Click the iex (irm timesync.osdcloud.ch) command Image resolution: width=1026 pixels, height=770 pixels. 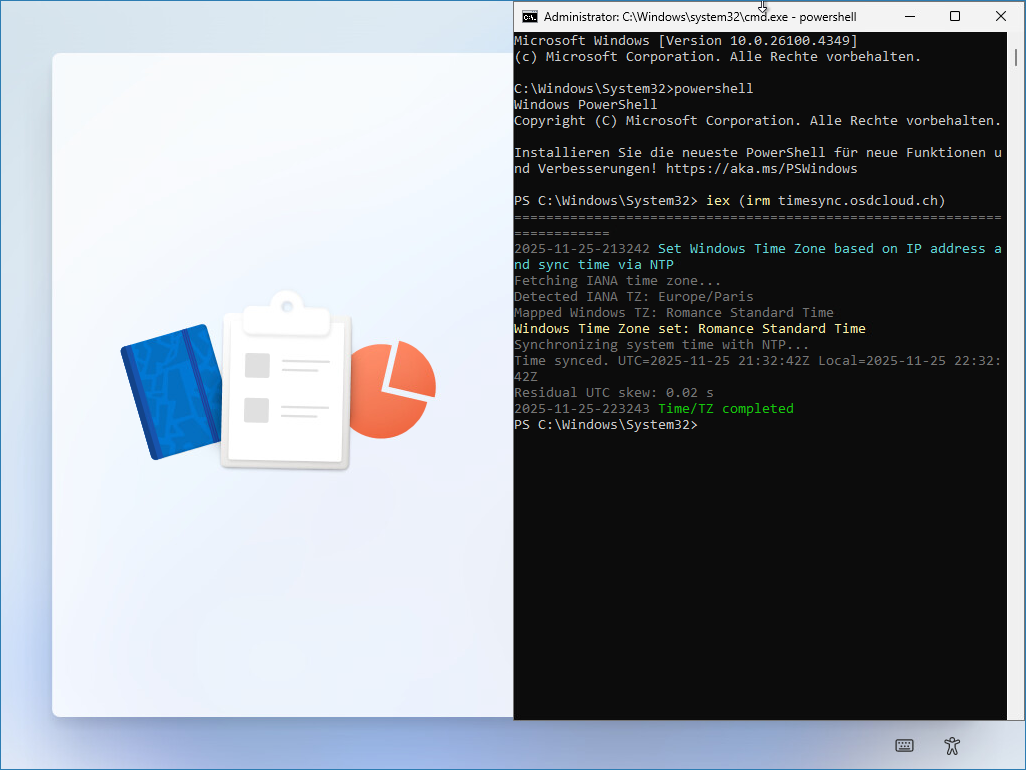(x=825, y=201)
